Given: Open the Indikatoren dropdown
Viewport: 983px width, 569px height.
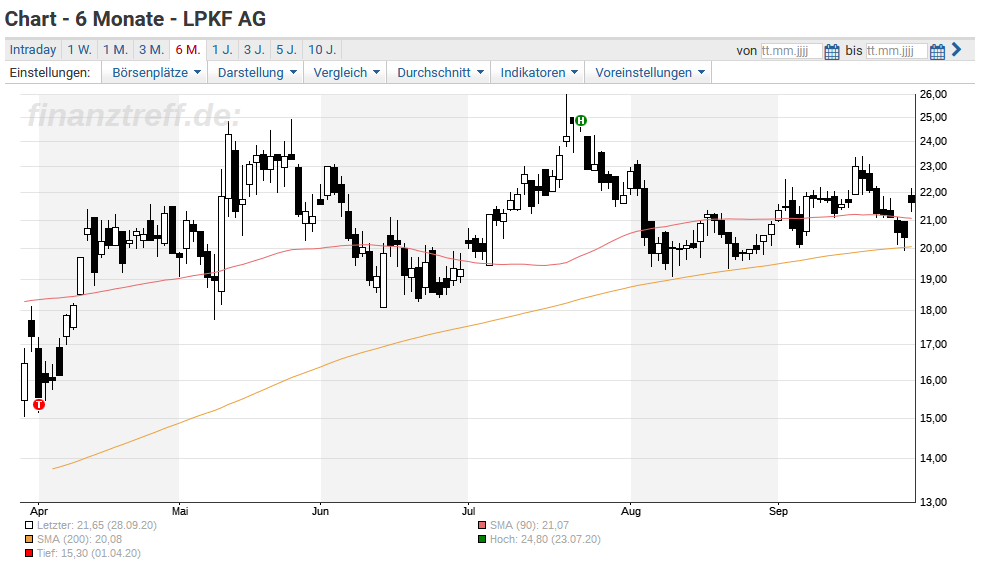Looking at the screenshot, I should click(539, 73).
